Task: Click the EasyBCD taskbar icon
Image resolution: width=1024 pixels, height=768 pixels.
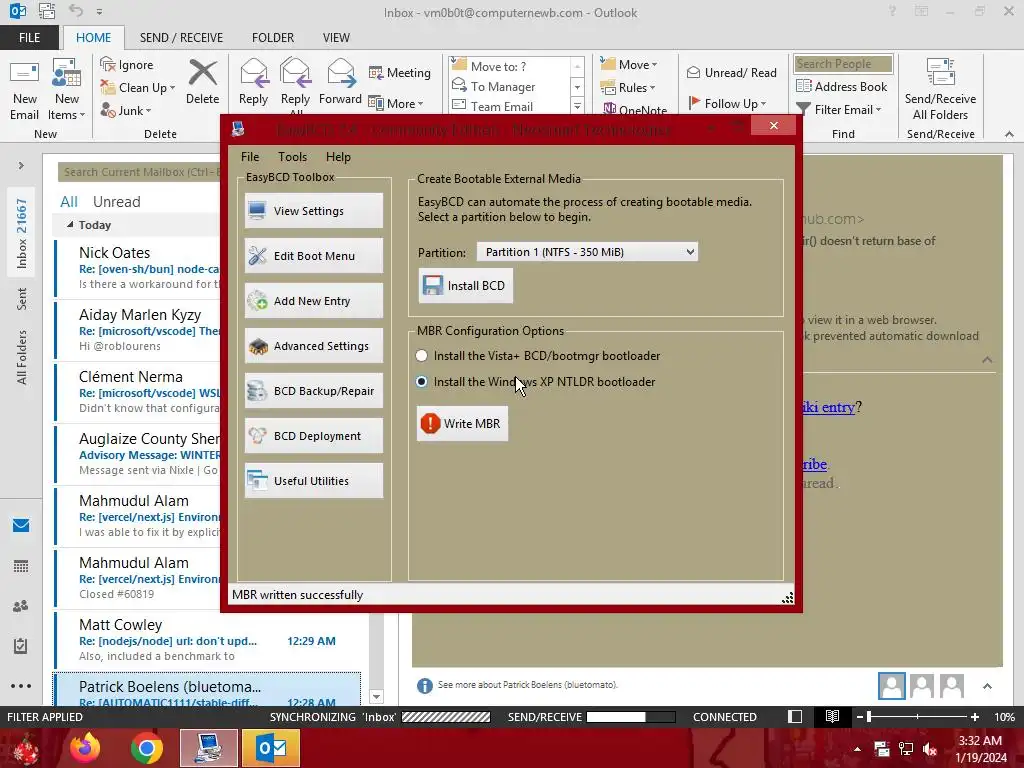Action: point(209,748)
